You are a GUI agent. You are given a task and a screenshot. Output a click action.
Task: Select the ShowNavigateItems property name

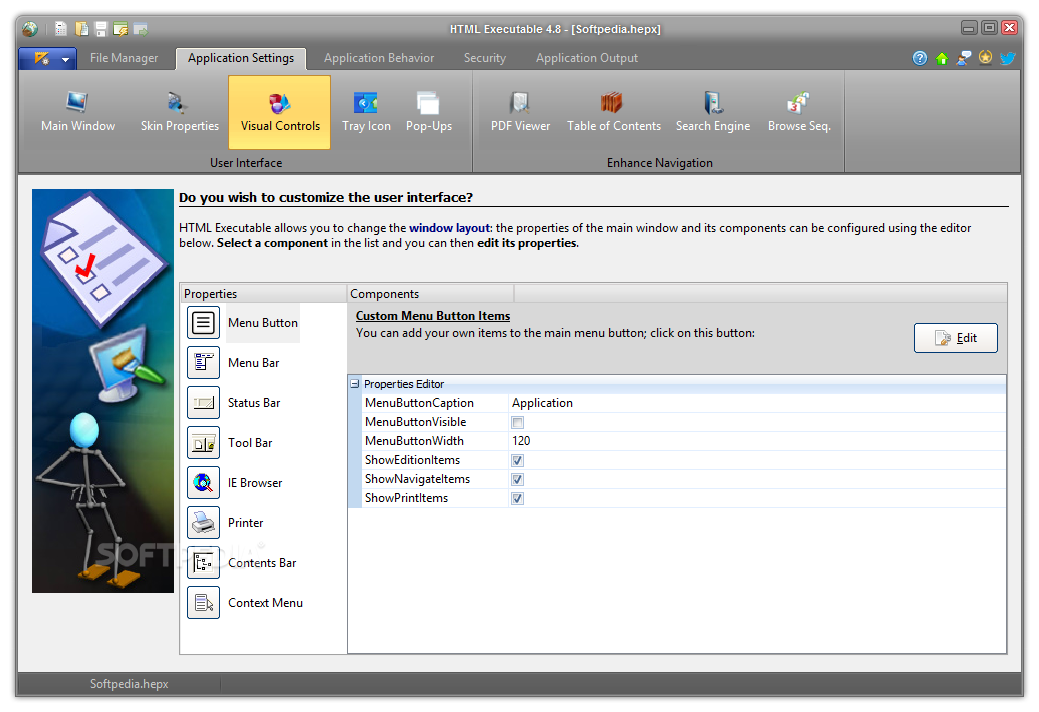tap(417, 480)
